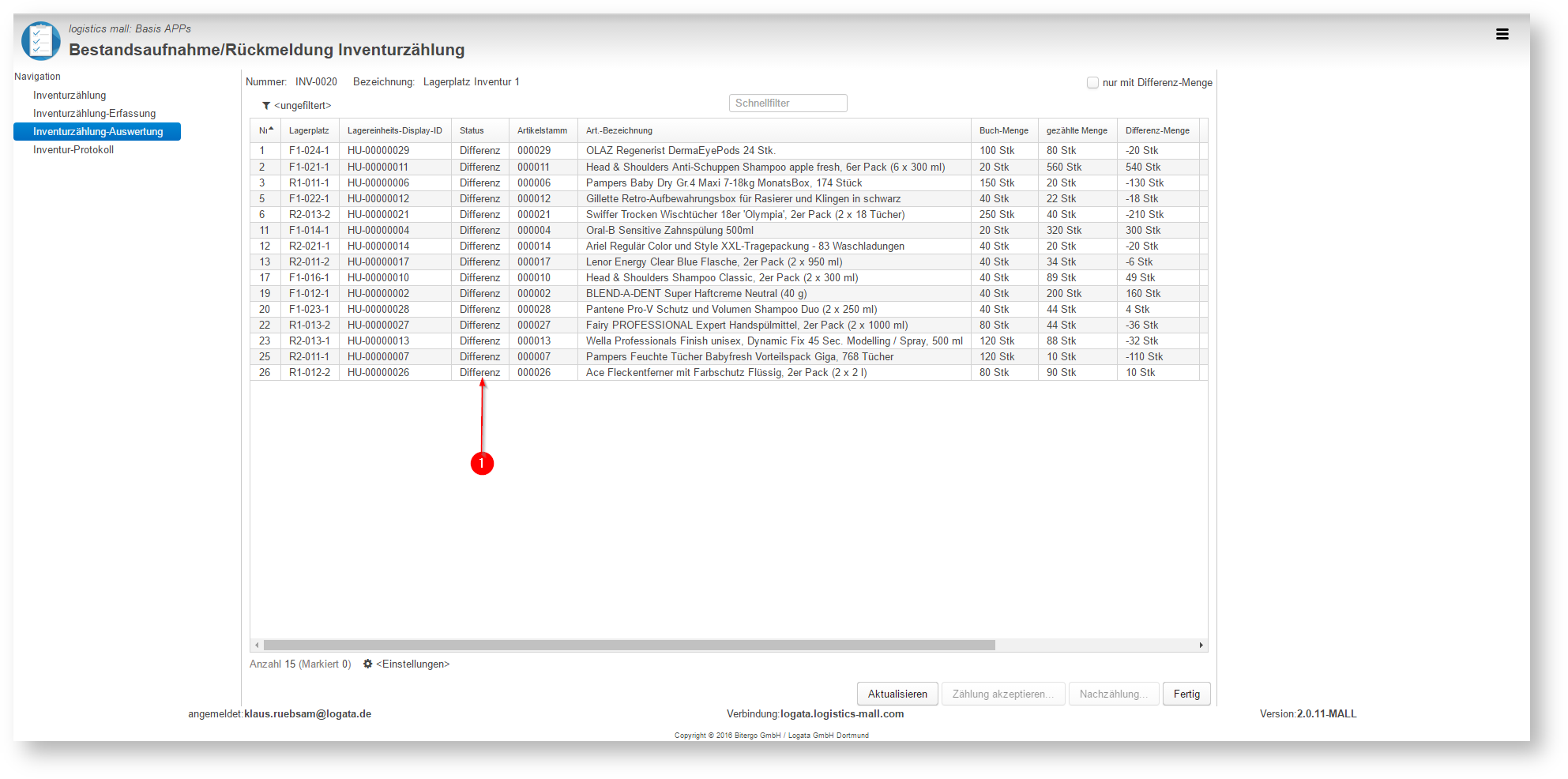Click Differenz-Menge value -210 Stk
This screenshot has height=779, width=1568.
1145,215
